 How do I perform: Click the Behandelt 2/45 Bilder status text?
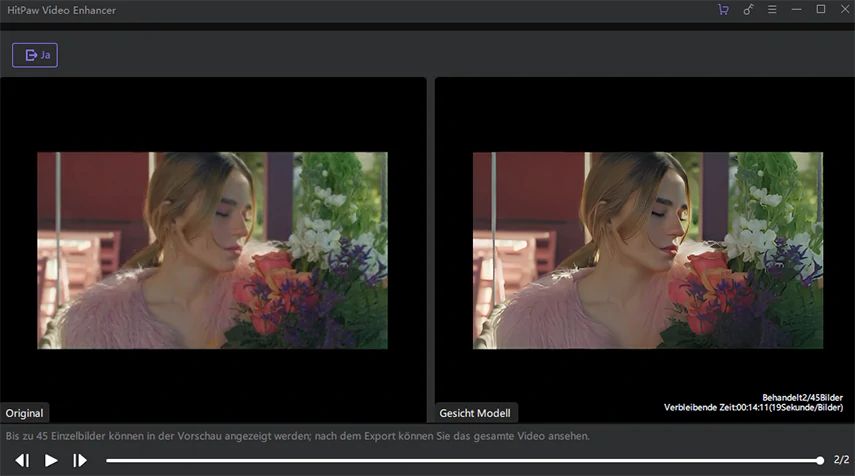pos(802,397)
